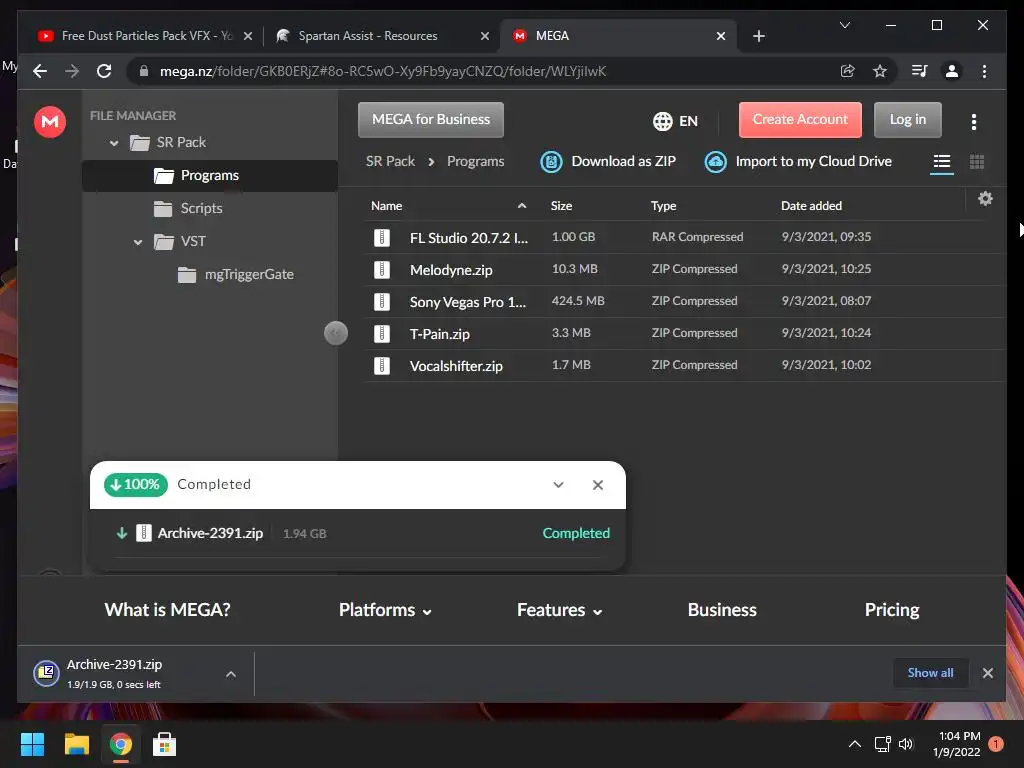The image size is (1024, 768).
Task: Click the Sony Vegas Pro file icon
Action: (382, 302)
